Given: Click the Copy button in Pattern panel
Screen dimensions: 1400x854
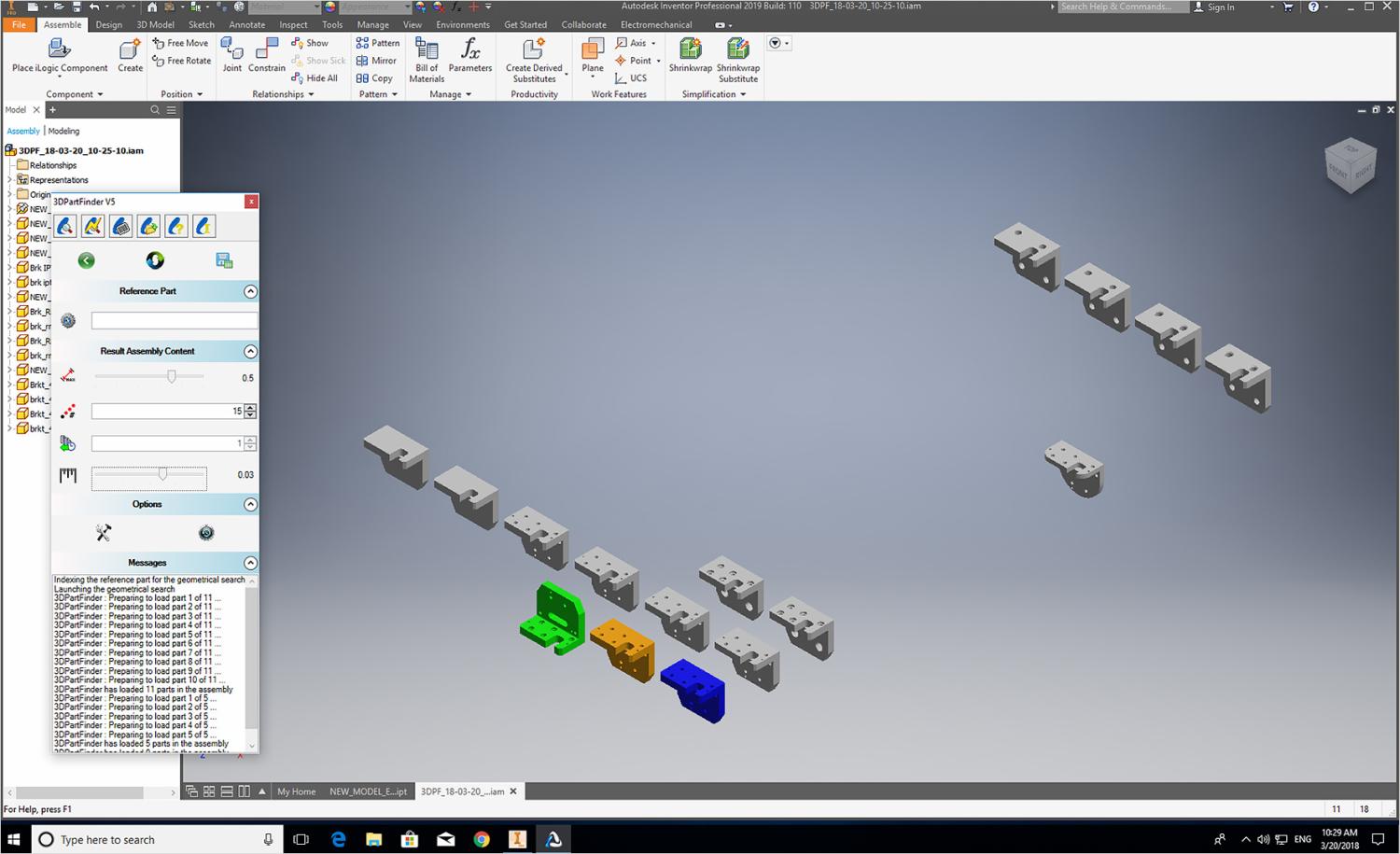Looking at the screenshot, I should [x=374, y=78].
